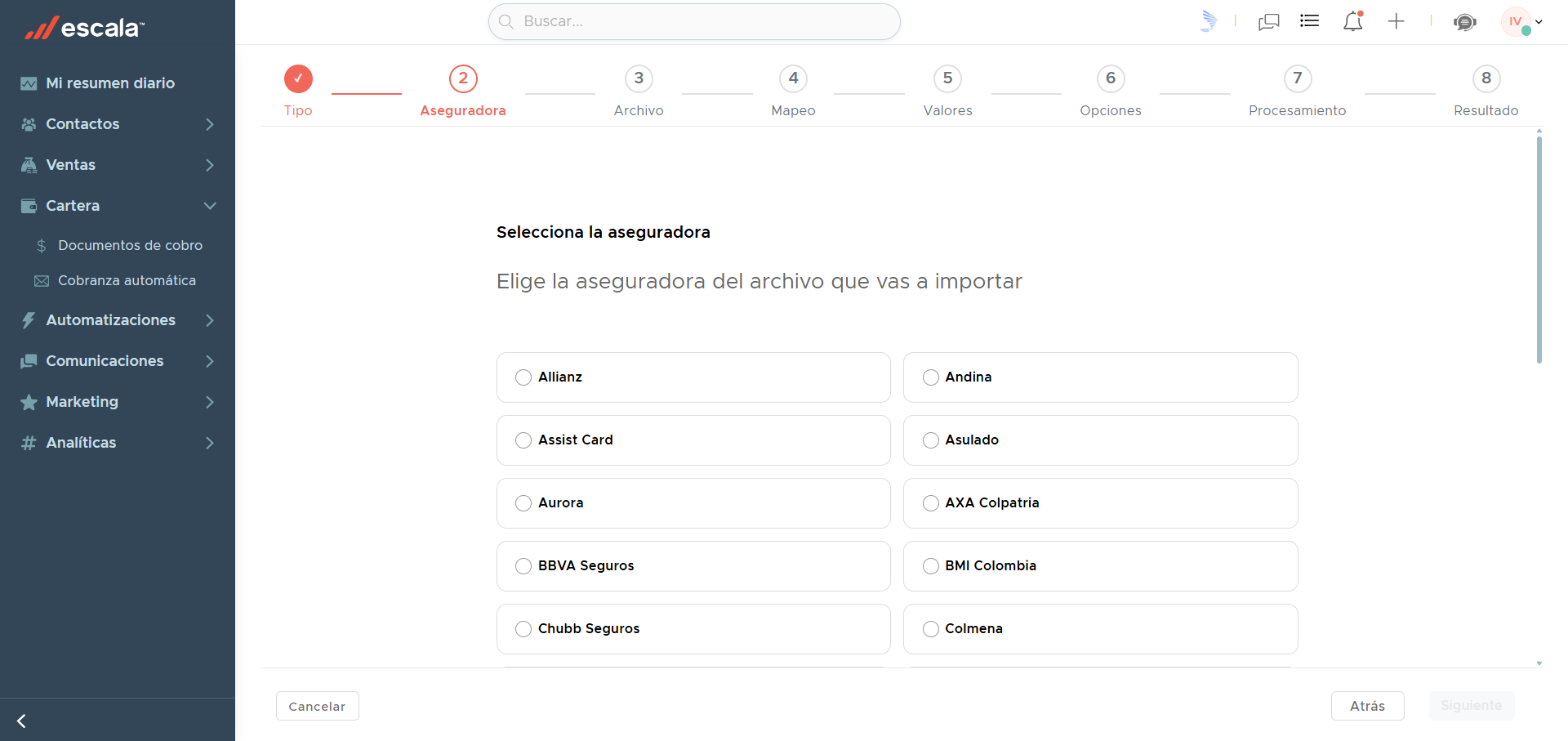Expand the Analíticas menu chevron
1568x741 pixels.
210,443
